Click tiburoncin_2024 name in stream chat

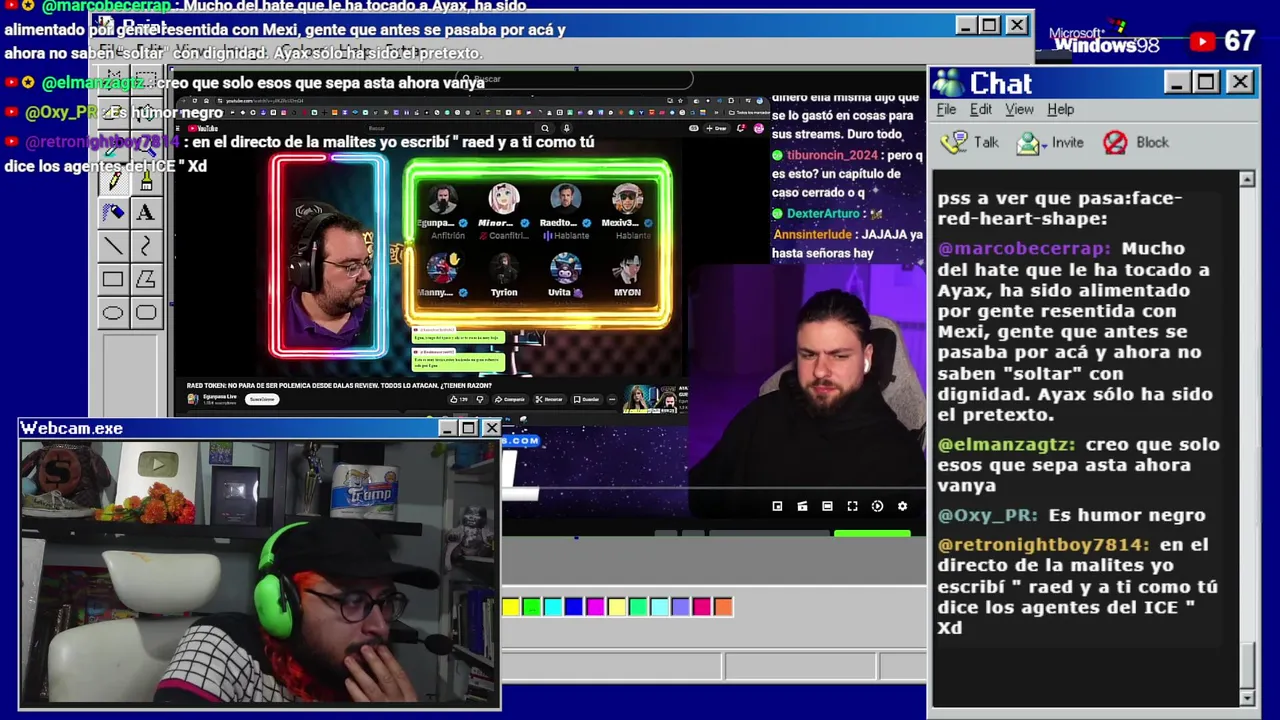coord(831,155)
